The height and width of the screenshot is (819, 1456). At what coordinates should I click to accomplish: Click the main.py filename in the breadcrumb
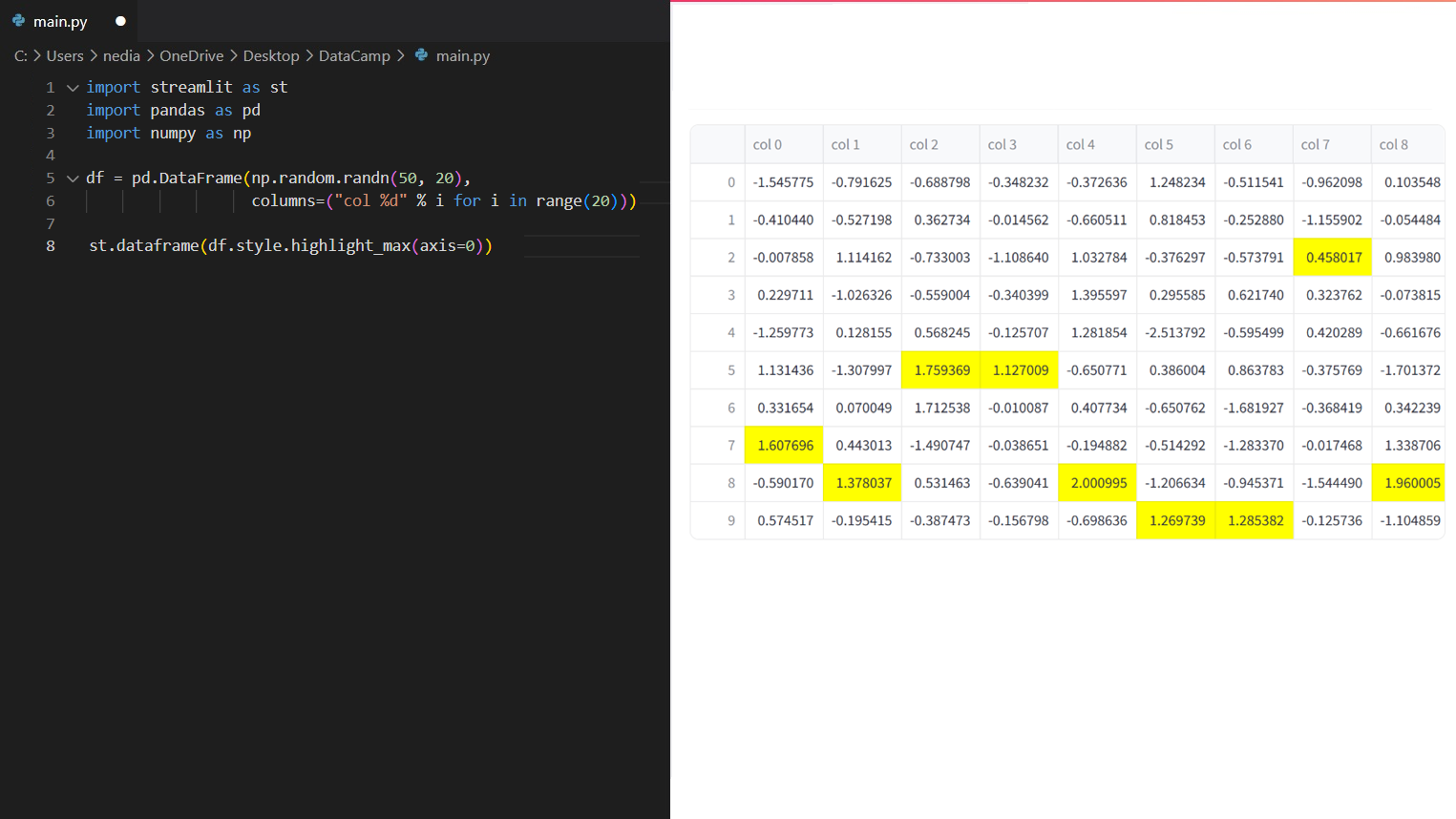pos(462,56)
